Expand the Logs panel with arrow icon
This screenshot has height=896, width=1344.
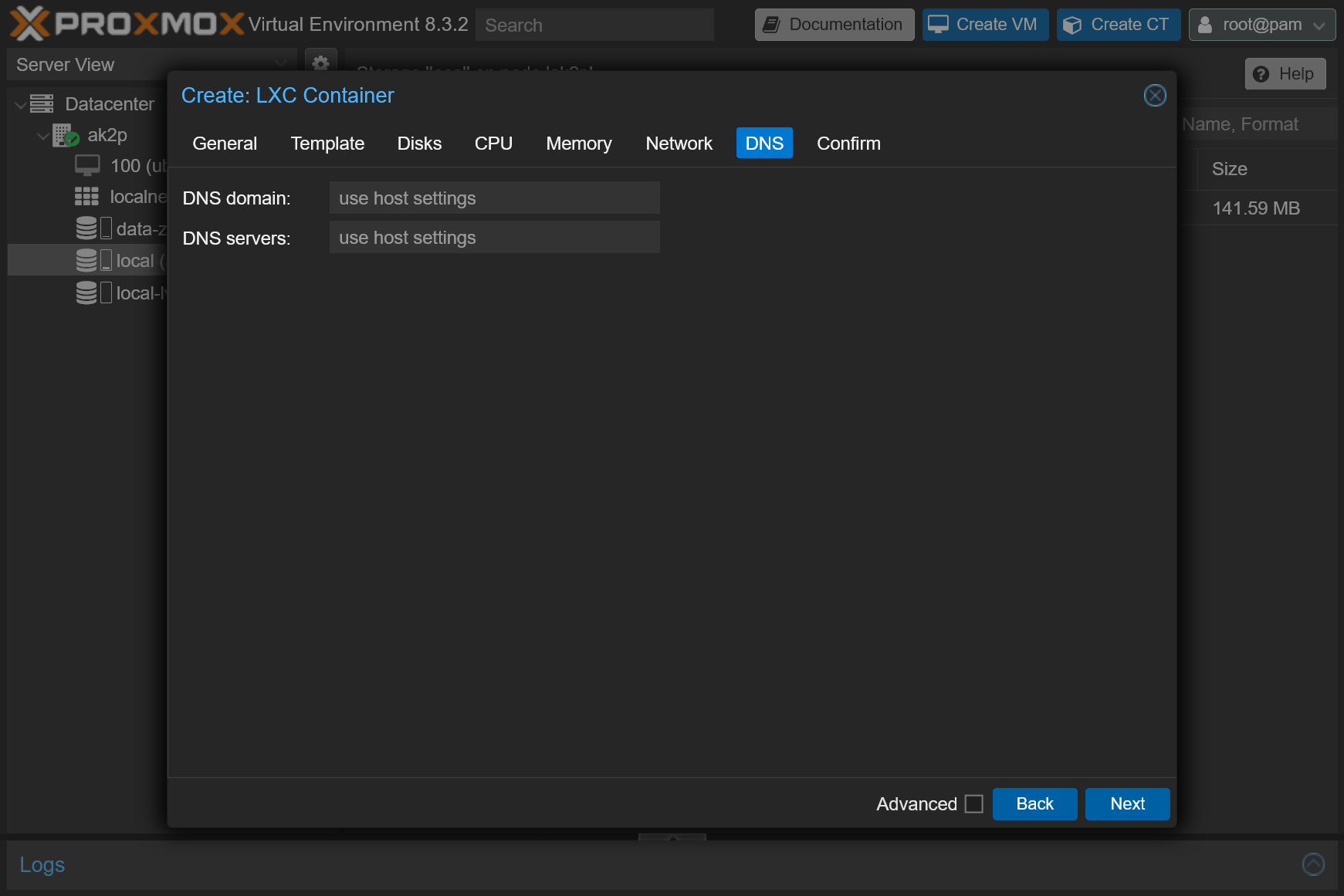tap(1312, 864)
